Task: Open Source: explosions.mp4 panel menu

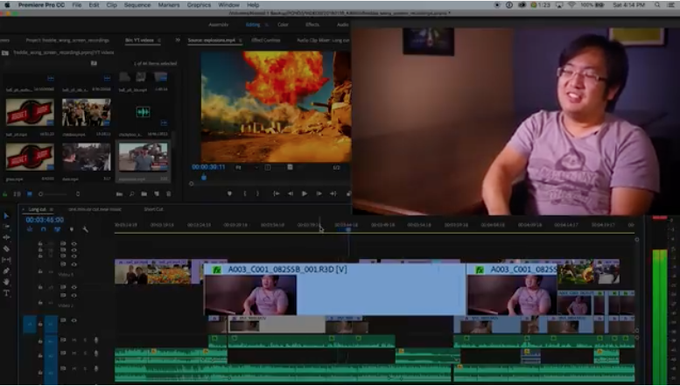Action: [x=240, y=40]
